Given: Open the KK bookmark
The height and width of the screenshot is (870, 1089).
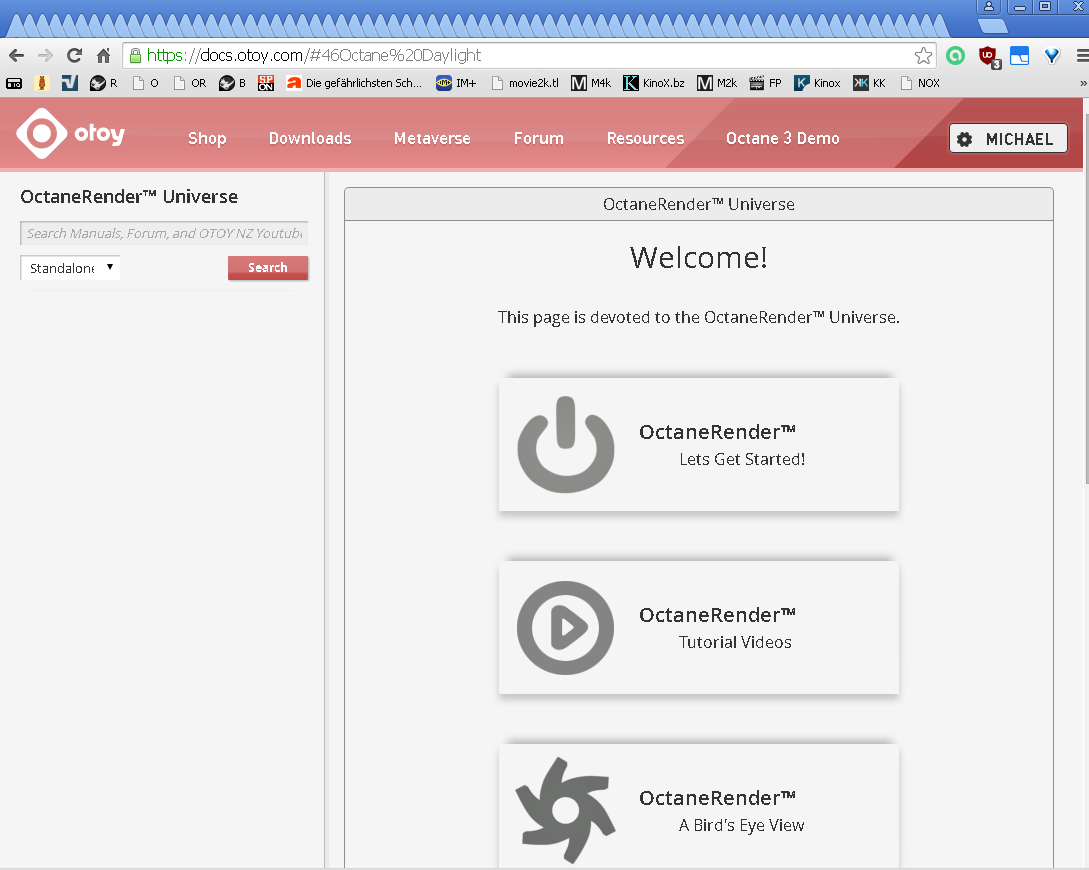Looking at the screenshot, I should click(x=870, y=83).
